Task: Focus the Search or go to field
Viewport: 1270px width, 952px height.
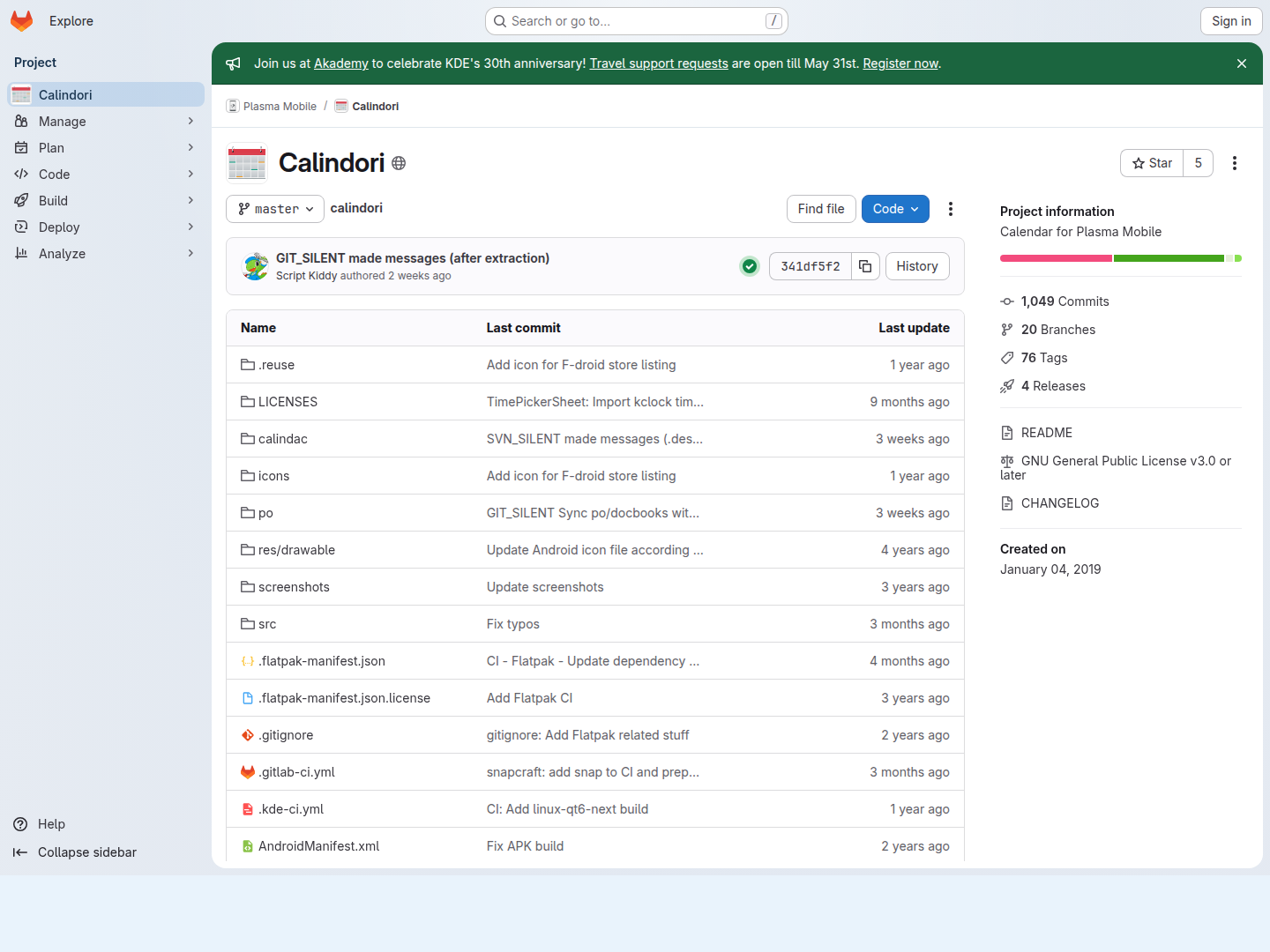Action: click(637, 21)
